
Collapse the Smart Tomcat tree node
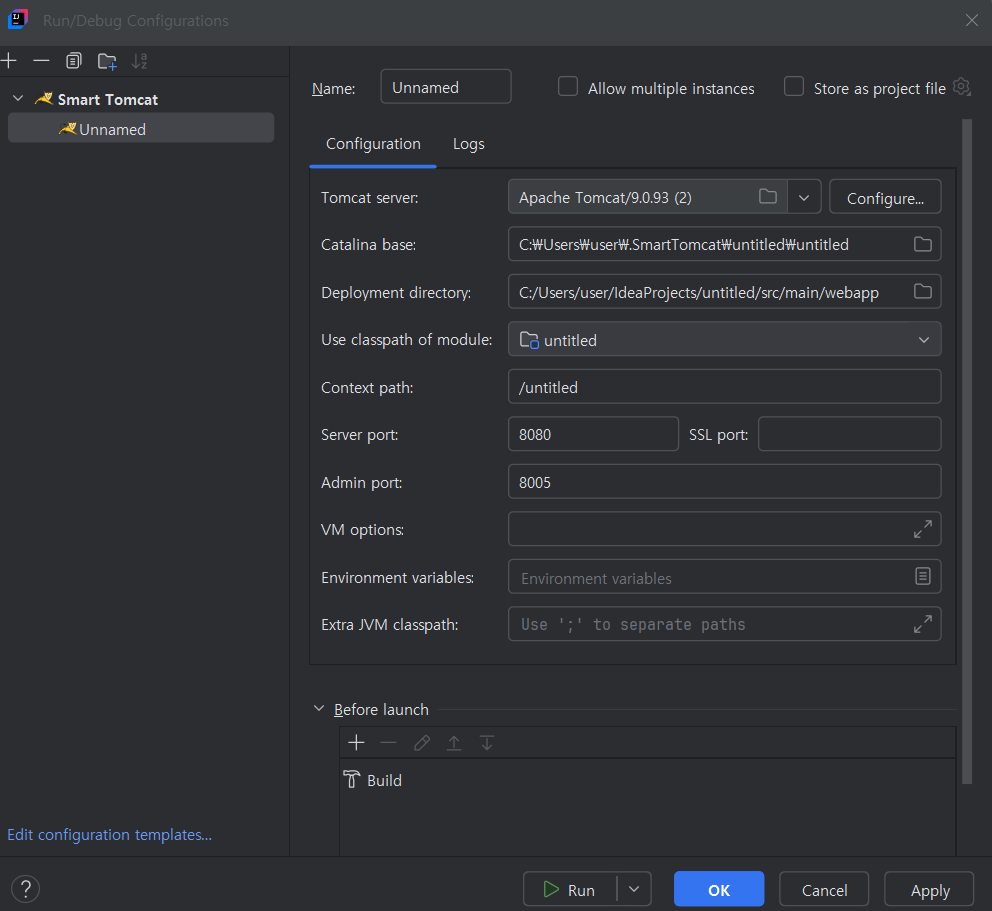pyautogui.click(x=18, y=99)
